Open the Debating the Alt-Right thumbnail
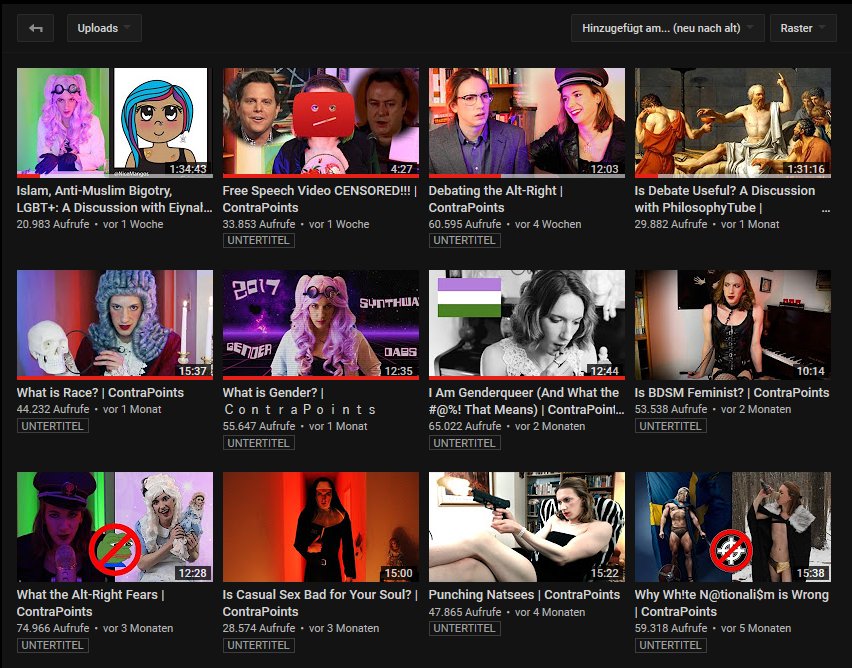Image resolution: width=852 pixels, height=668 pixels. 527,122
